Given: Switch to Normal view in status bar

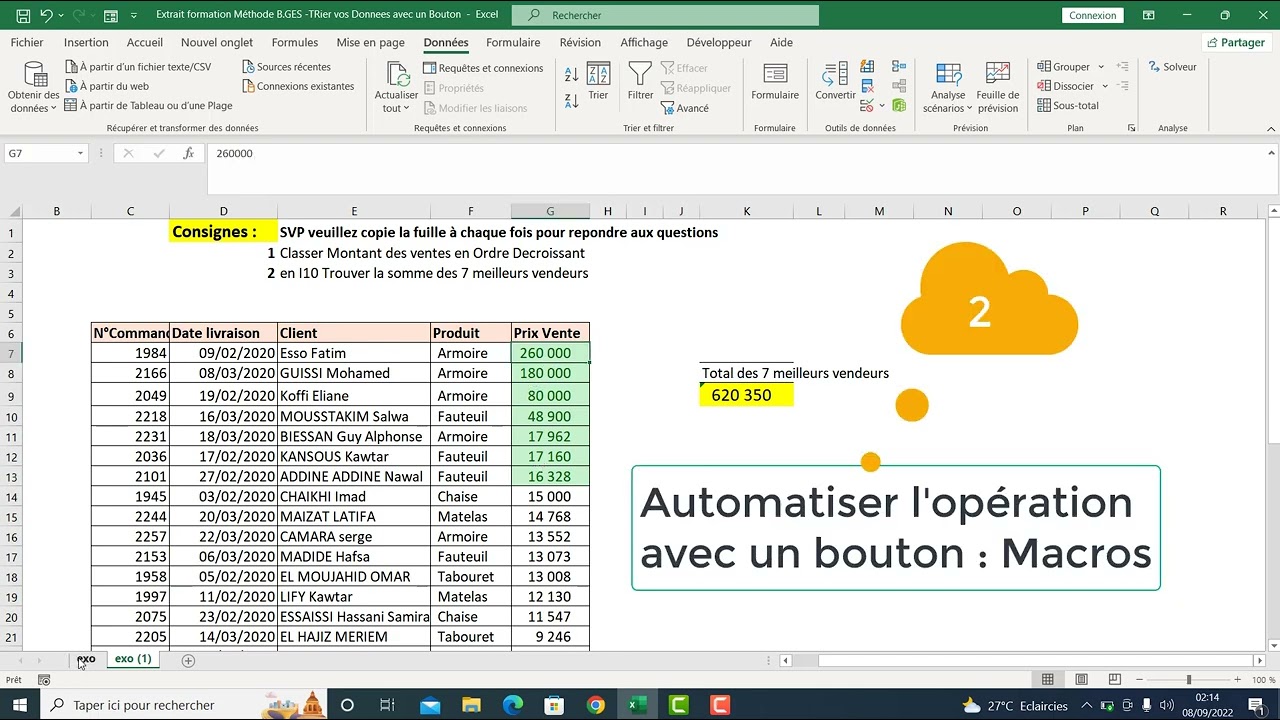Looking at the screenshot, I should 1048,680.
